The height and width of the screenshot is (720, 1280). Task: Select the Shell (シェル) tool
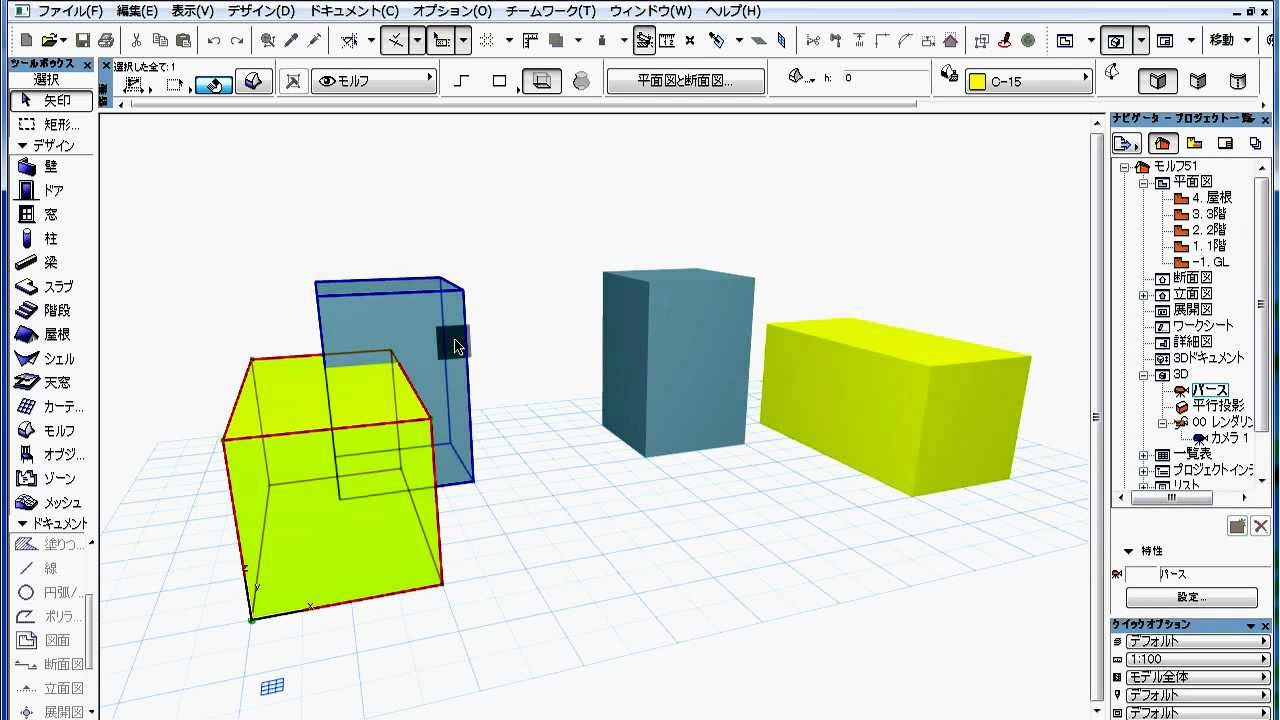point(51,358)
